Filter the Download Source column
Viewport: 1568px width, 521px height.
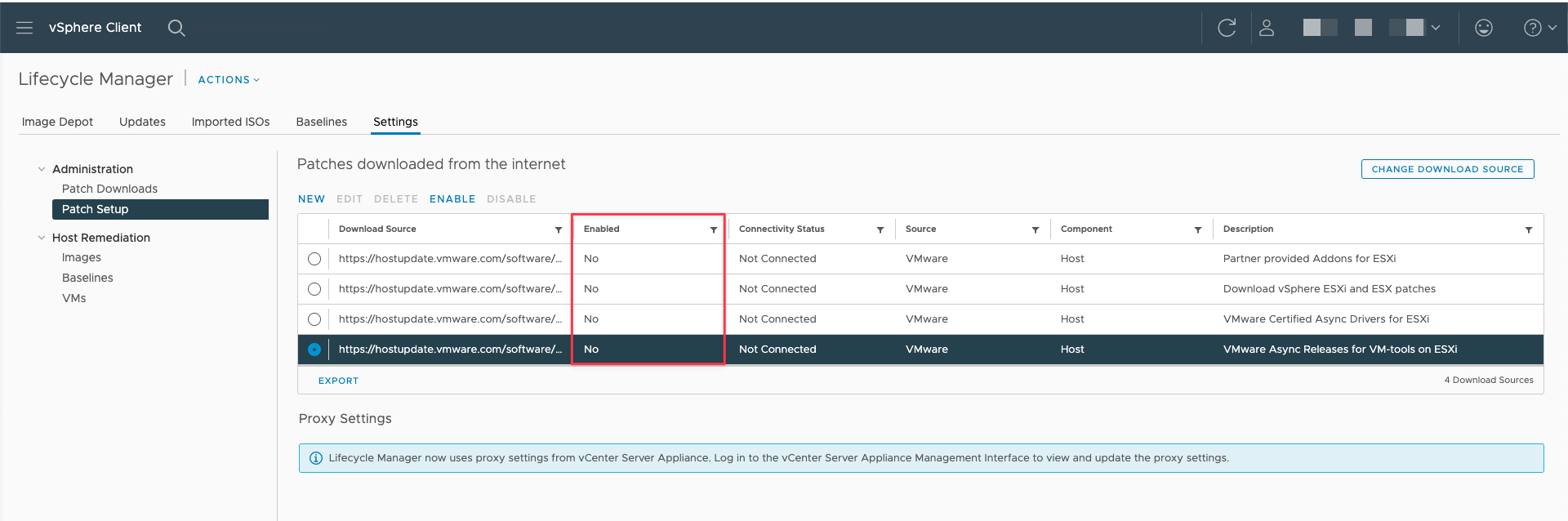pos(559,230)
